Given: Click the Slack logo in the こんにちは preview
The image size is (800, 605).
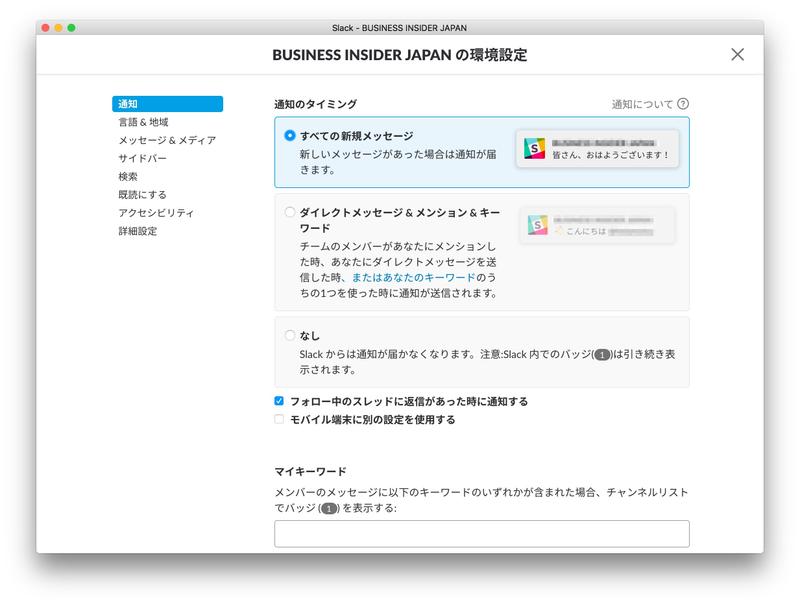Looking at the screenshot, I should point(537,225).
